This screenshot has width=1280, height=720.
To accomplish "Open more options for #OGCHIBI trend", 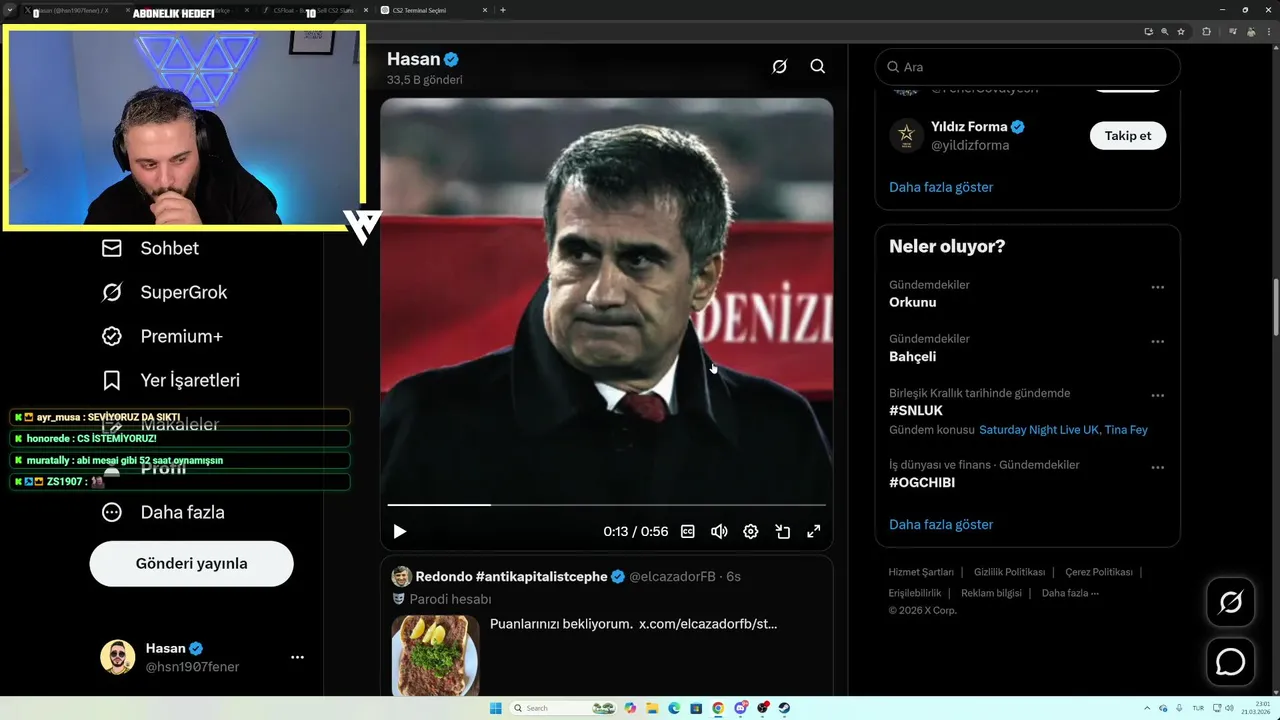I will pos(1158,467).
